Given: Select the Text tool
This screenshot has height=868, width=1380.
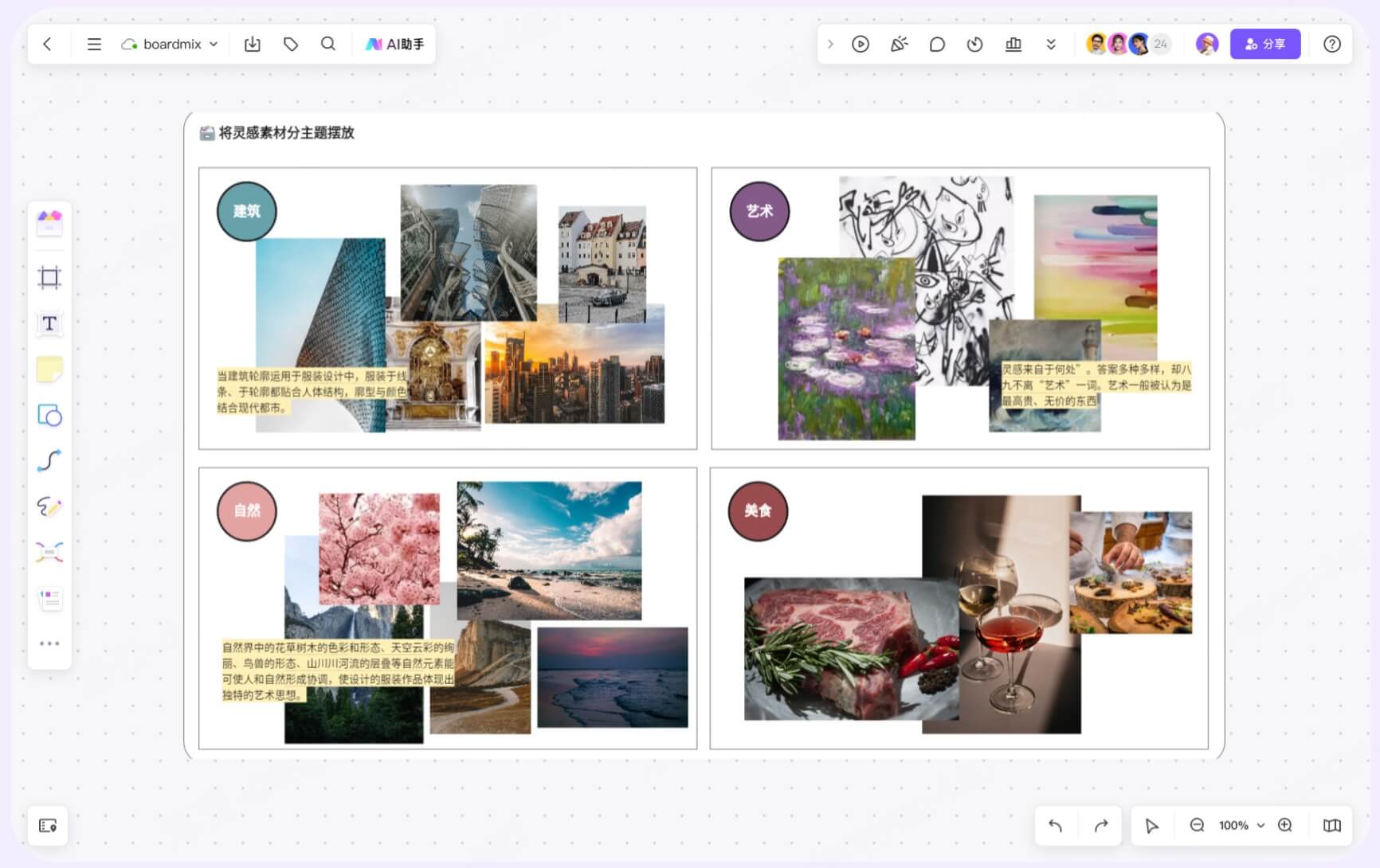Looking at the screenshot, I should click(49, 323).
